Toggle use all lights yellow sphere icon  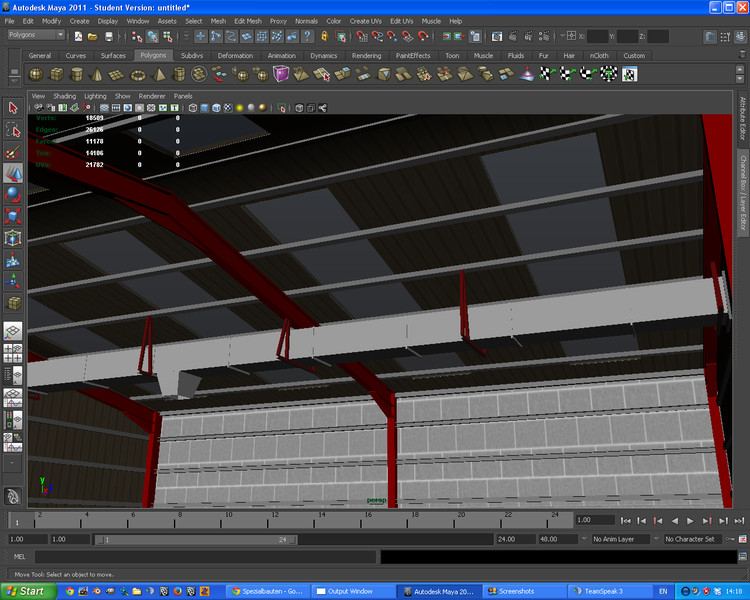[x=240, y=108]
